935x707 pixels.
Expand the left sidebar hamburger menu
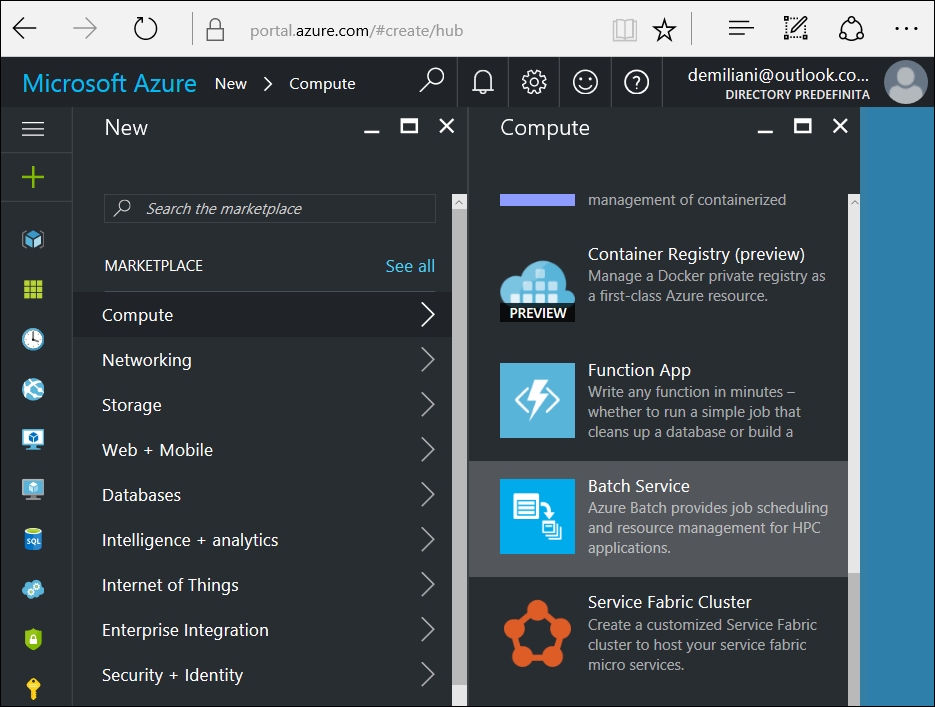[x=33, y=129]
